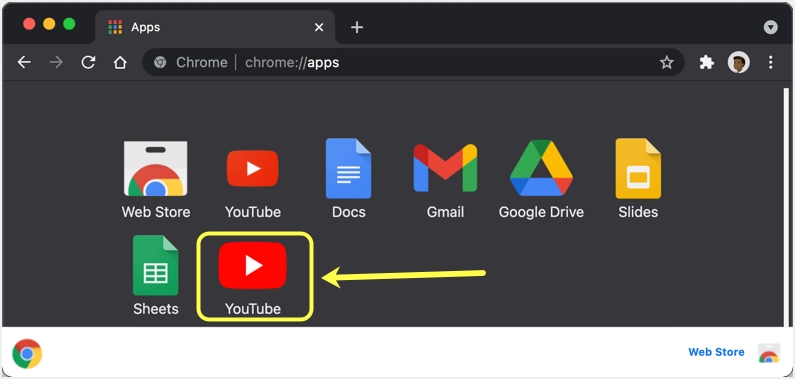
Task: Reload the current page
Action: (x=88, y=62)
